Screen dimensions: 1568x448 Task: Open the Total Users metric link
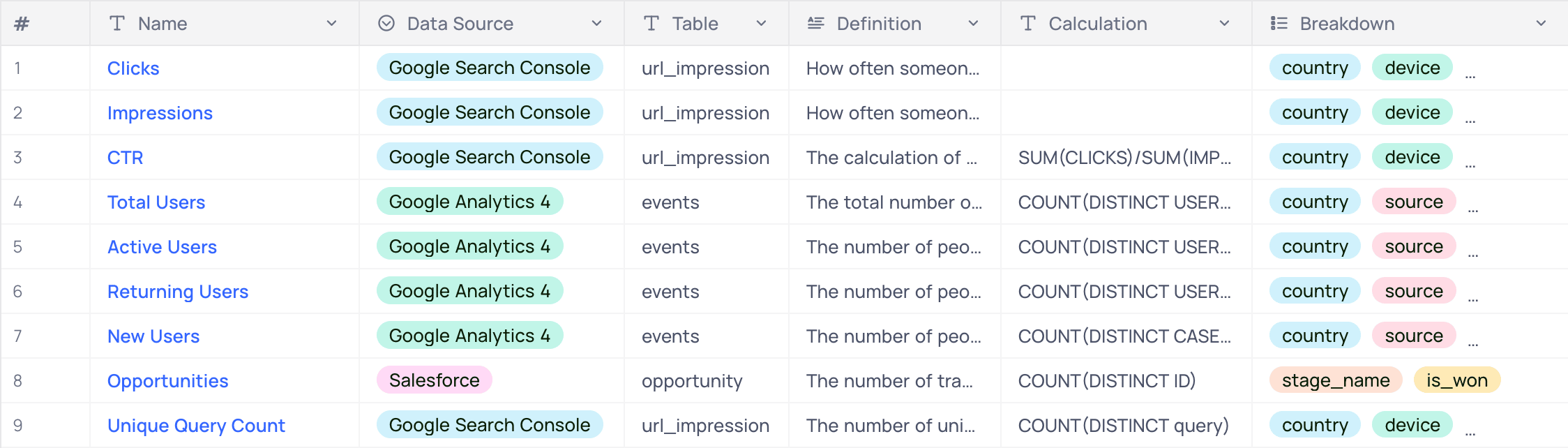pyautogui.click(x=156, y=202)
